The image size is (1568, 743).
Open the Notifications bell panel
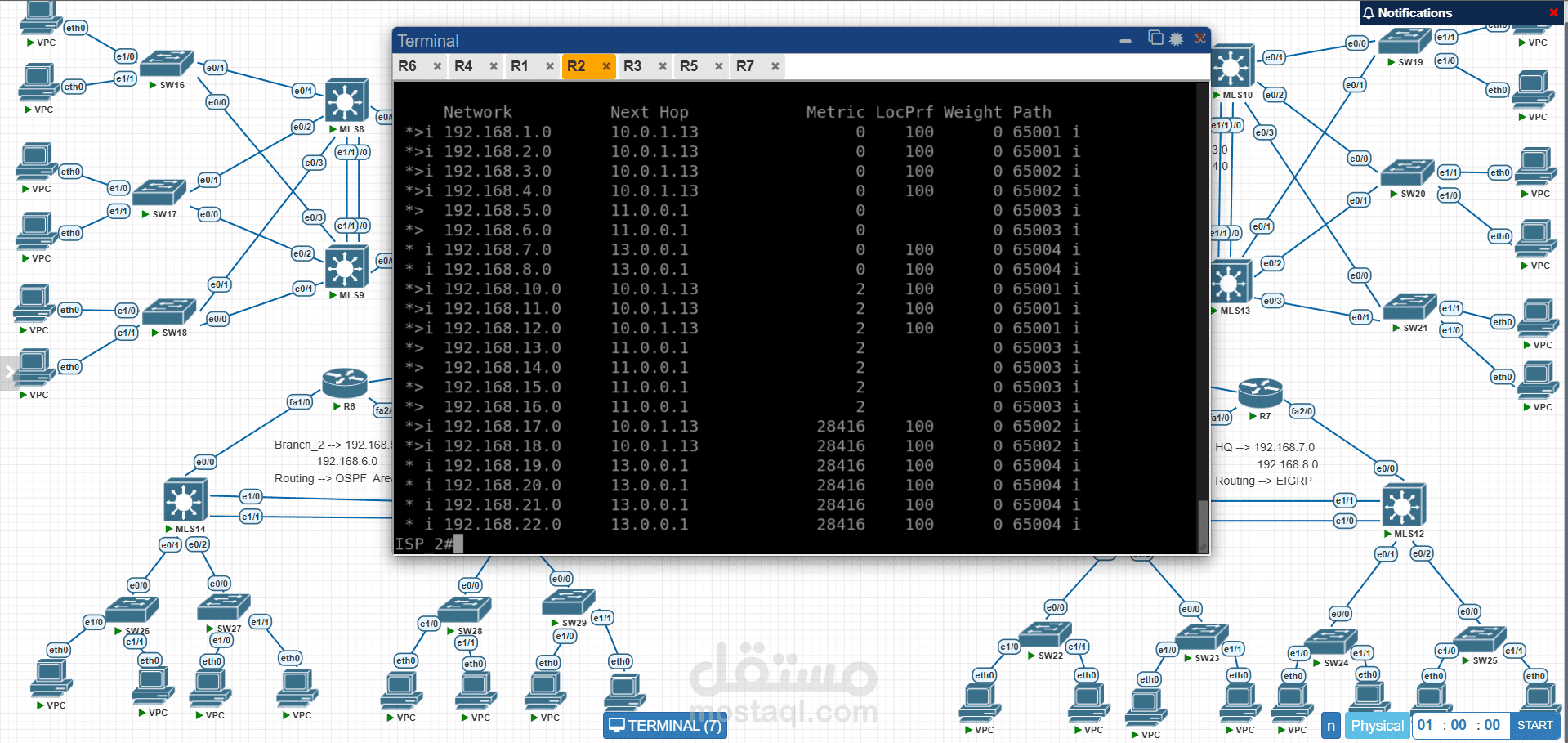pos(1368,13)
